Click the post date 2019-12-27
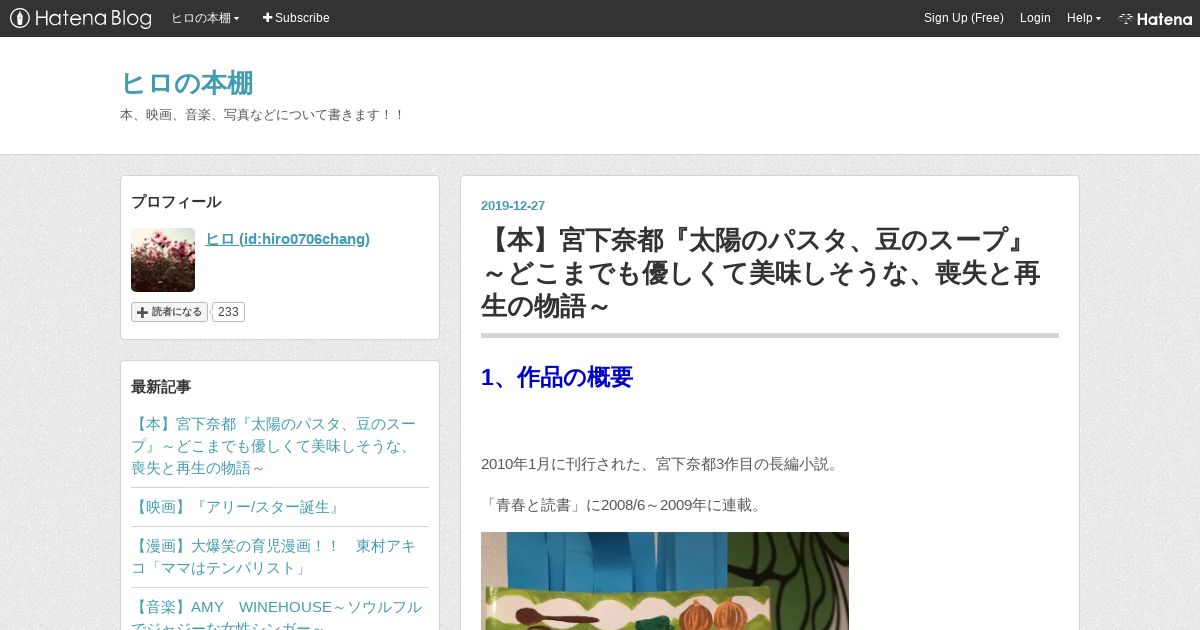1200x630 pixels. point(513,206)
